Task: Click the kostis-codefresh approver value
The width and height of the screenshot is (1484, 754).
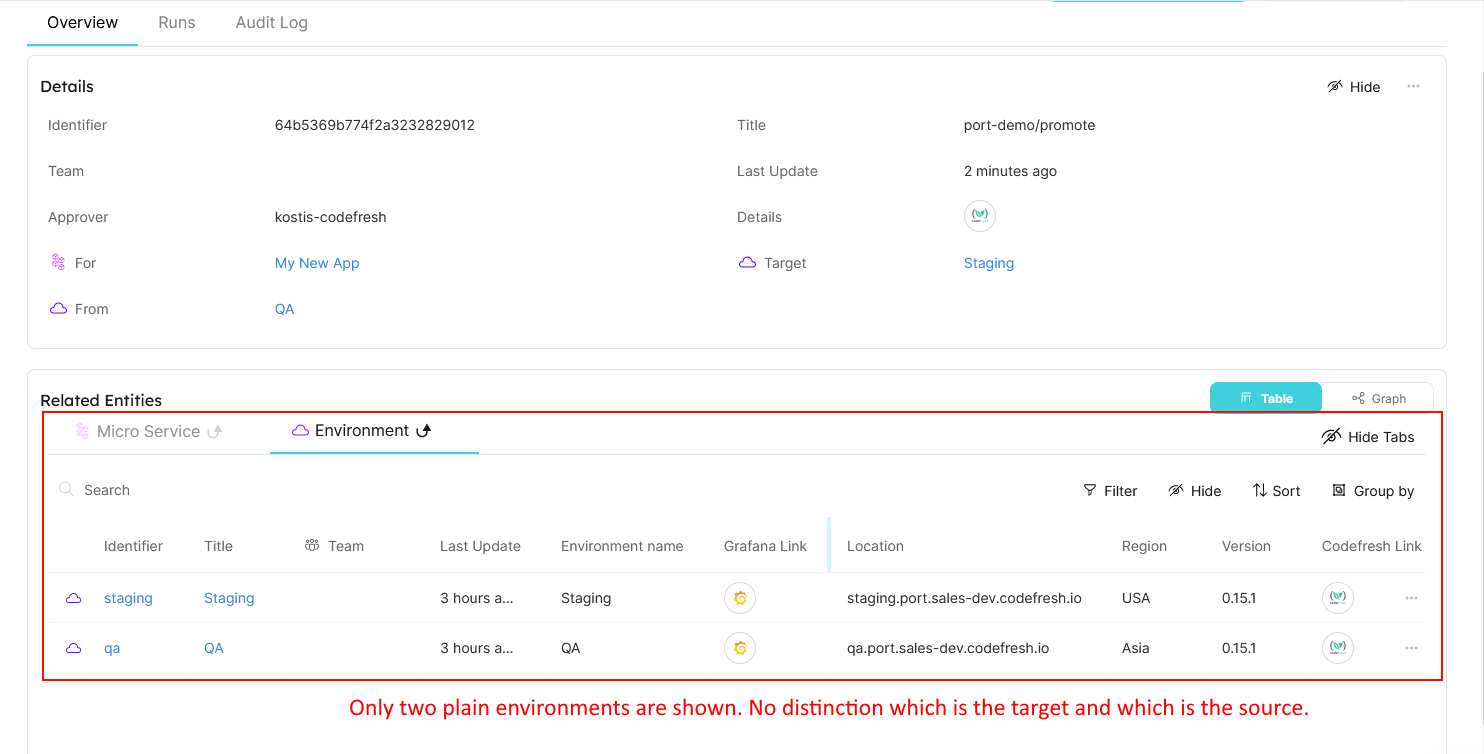Action: (331, 217)
